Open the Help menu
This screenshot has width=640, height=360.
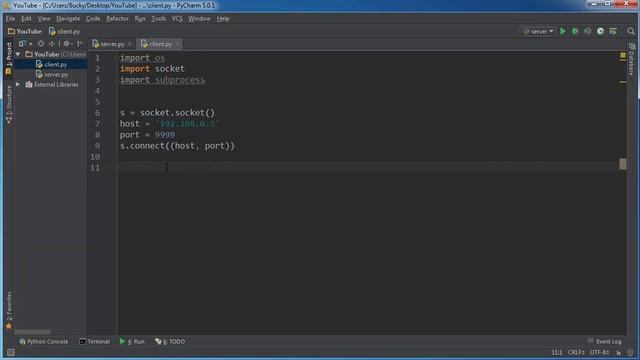223,19
